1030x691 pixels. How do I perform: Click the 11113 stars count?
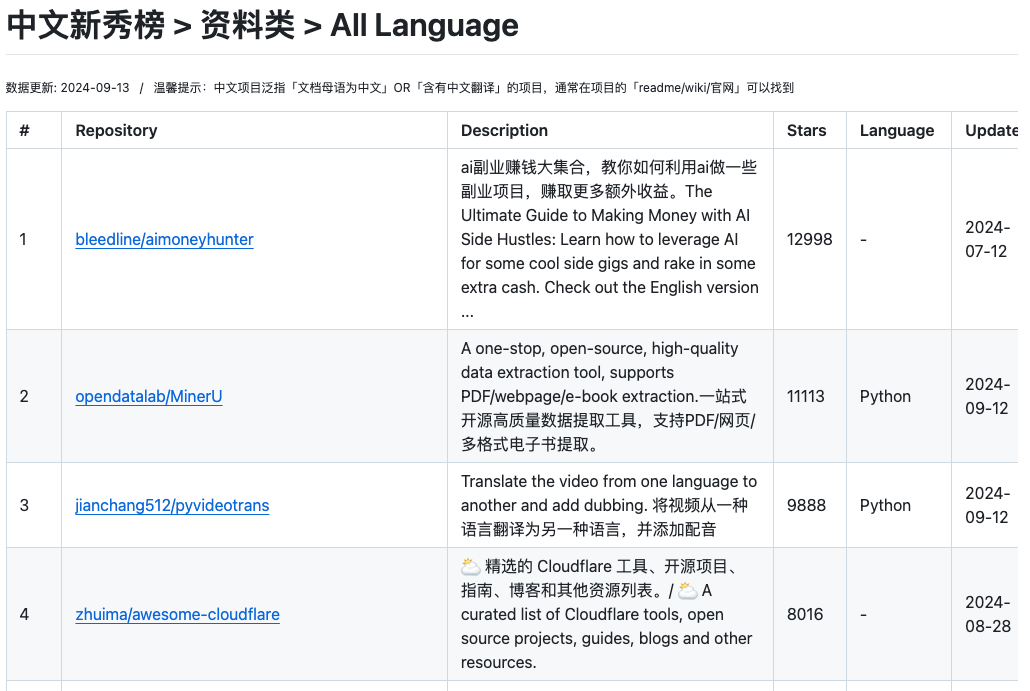coord(805,397)
